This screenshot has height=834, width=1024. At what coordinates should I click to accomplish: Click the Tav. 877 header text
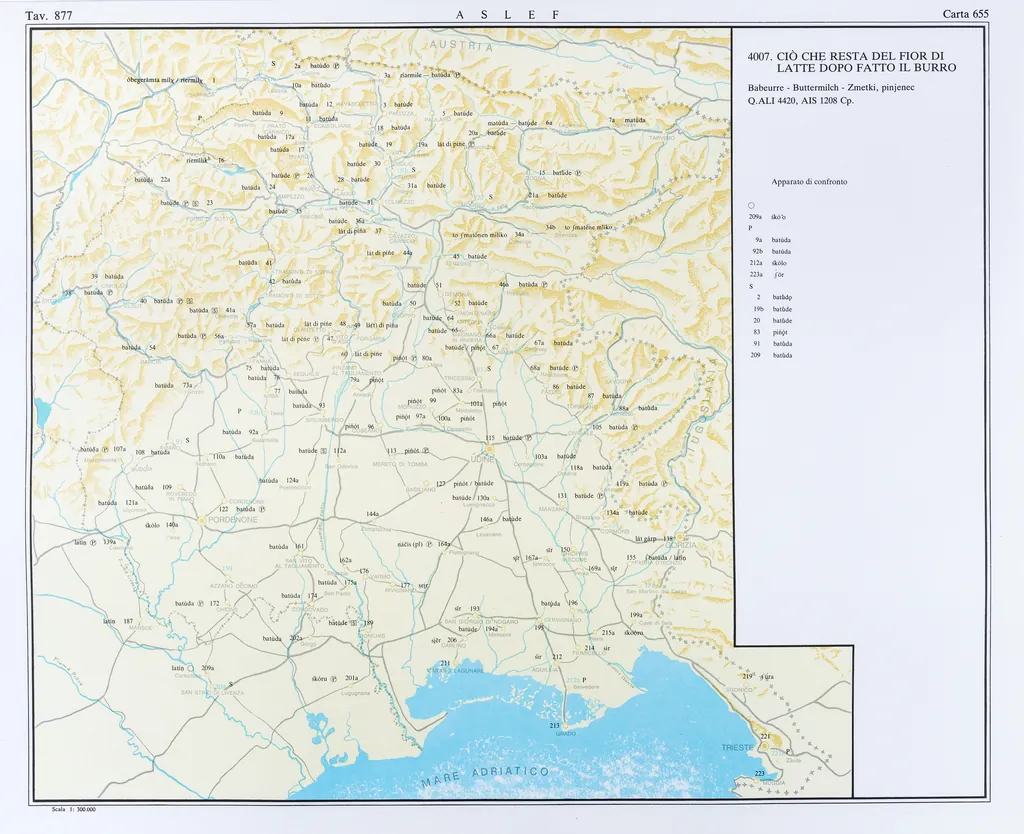click(x=49, y=14)
